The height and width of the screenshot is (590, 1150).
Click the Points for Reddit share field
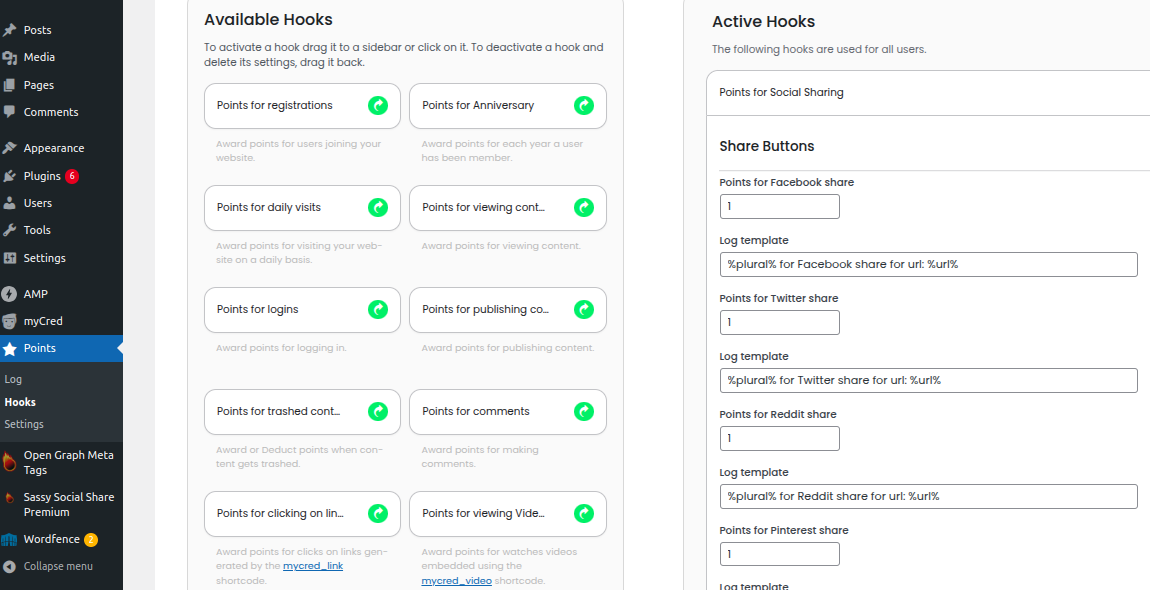click(x=780, y=438)
